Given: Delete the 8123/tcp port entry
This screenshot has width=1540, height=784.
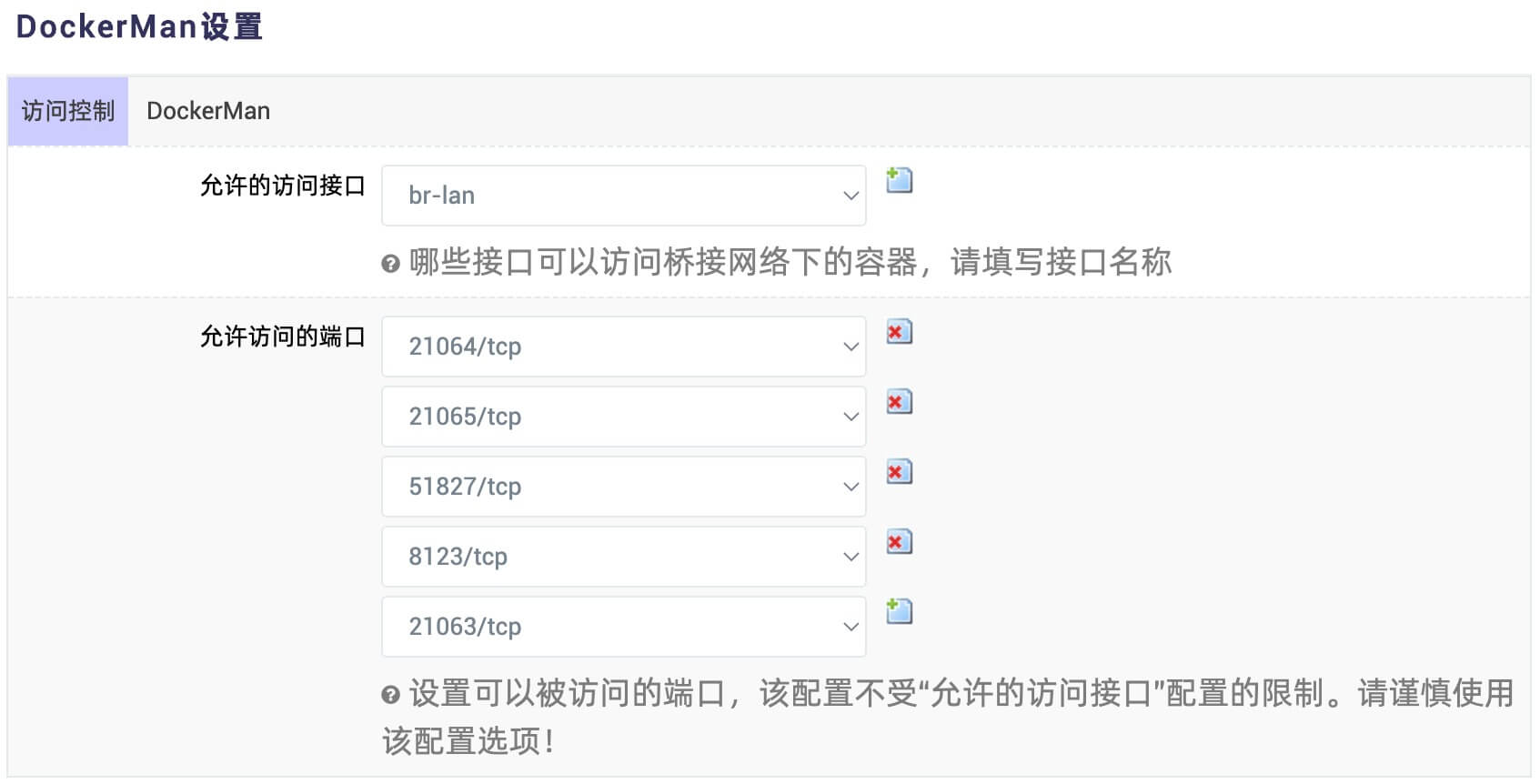Looking at the screenshot, I should (x=899, y=542).
